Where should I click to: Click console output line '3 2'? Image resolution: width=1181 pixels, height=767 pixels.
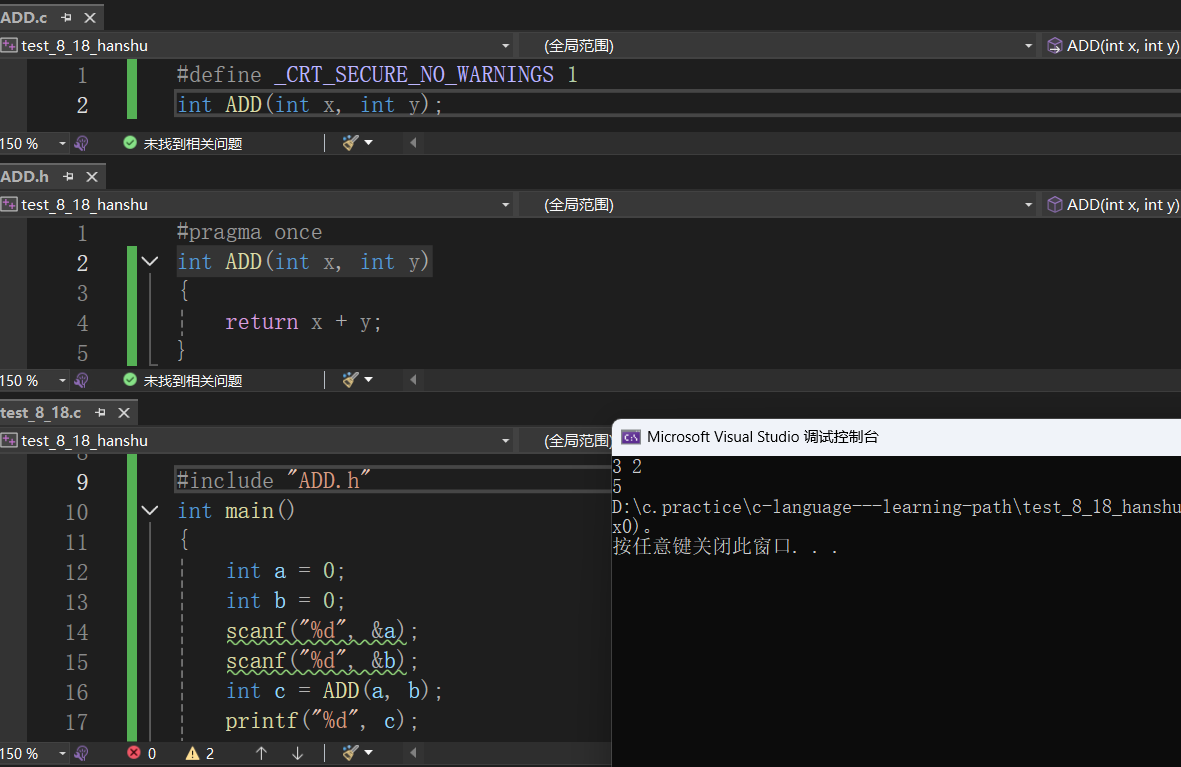(627, 467)
